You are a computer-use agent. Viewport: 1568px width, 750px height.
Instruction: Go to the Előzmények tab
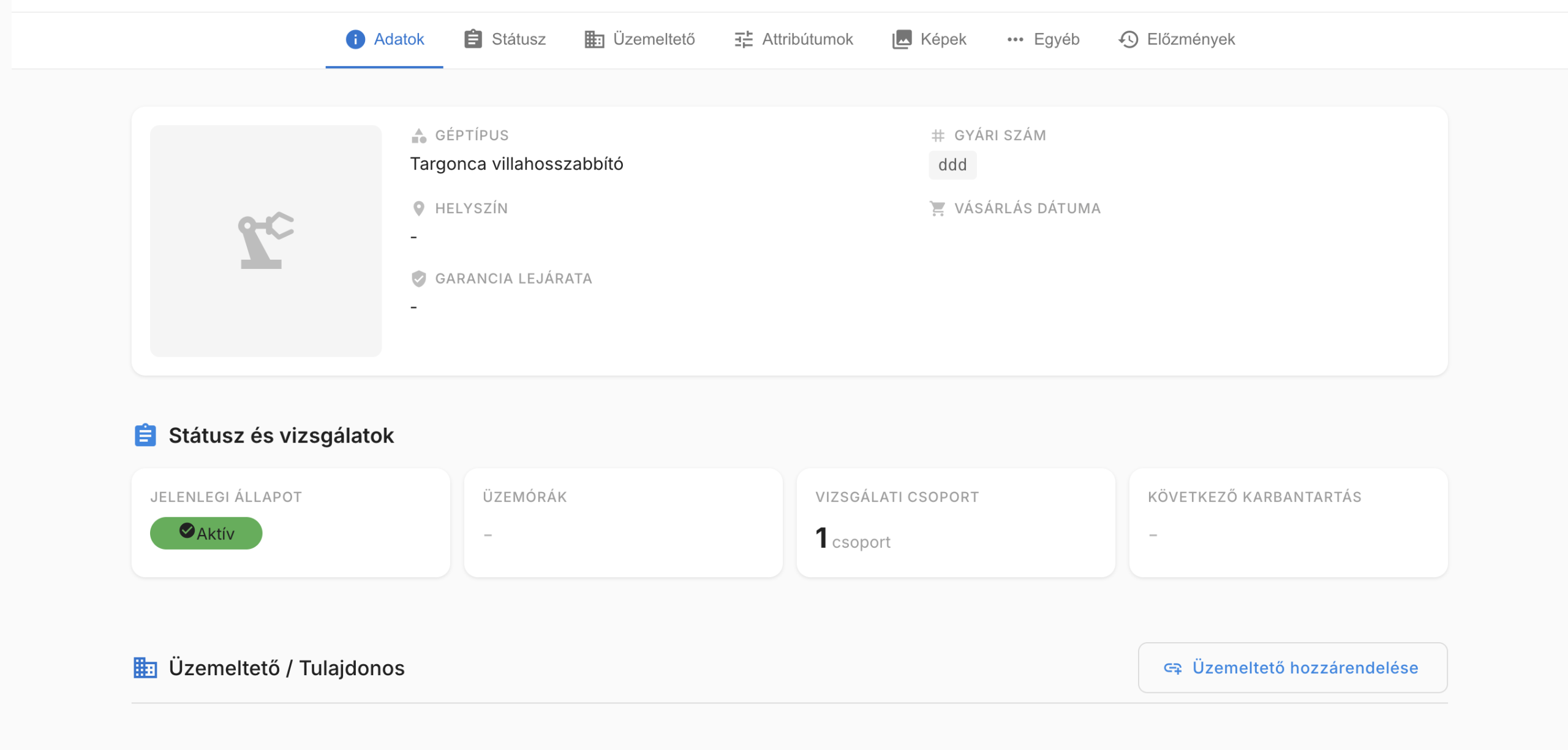pyautogui.click(x=1190, y=39)
